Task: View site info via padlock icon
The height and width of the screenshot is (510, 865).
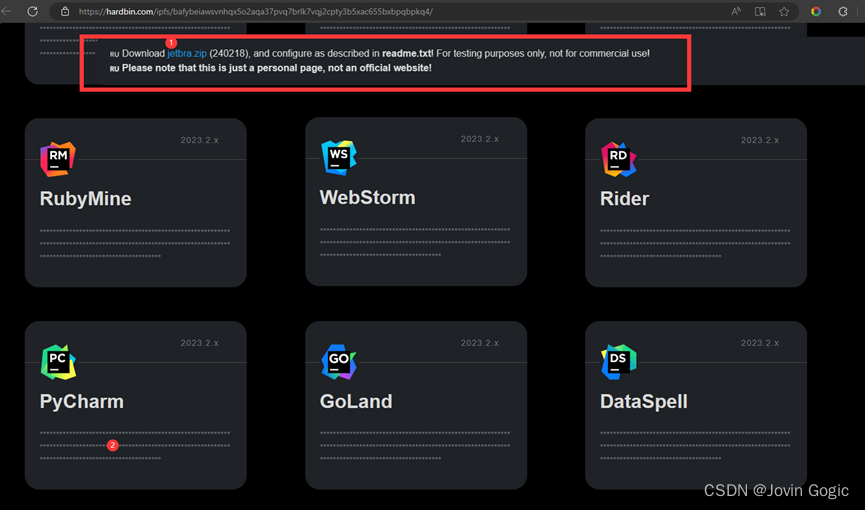Action: (x=65, y=11)
